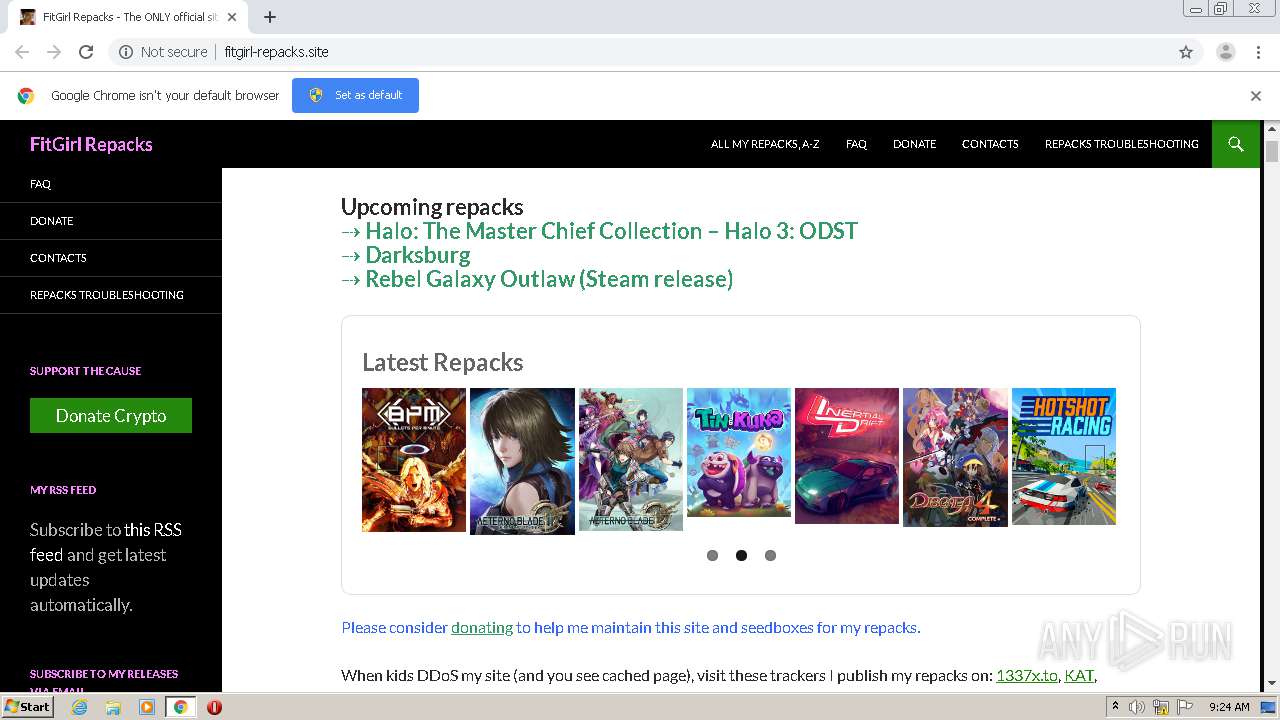Screen dimensions: 1280x720
Task: Click the Latest Repacks heading
Action: pyautogui.click(x=443, y=362)
